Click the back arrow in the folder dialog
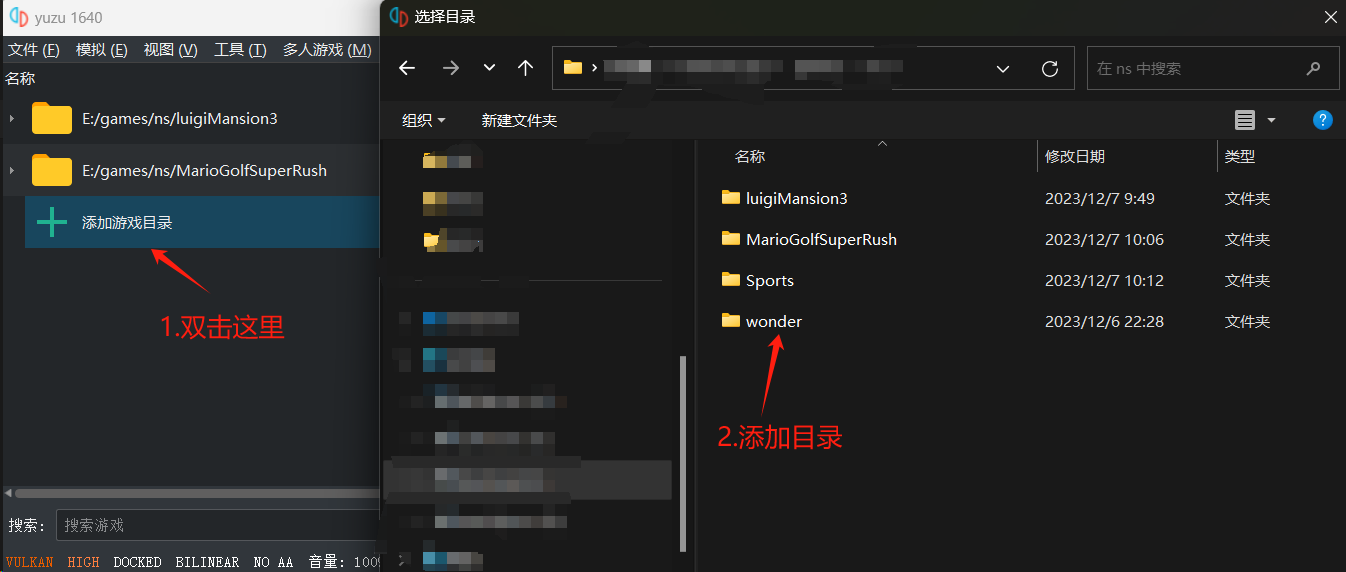The width and height of the screenshot is (1346, 572). [407, 68]
